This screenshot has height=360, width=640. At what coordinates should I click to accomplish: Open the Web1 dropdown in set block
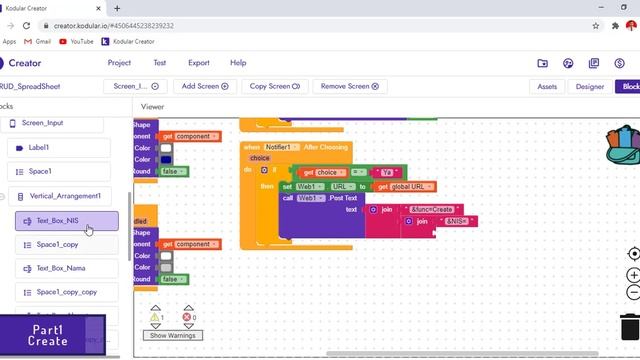click(310, 187)
